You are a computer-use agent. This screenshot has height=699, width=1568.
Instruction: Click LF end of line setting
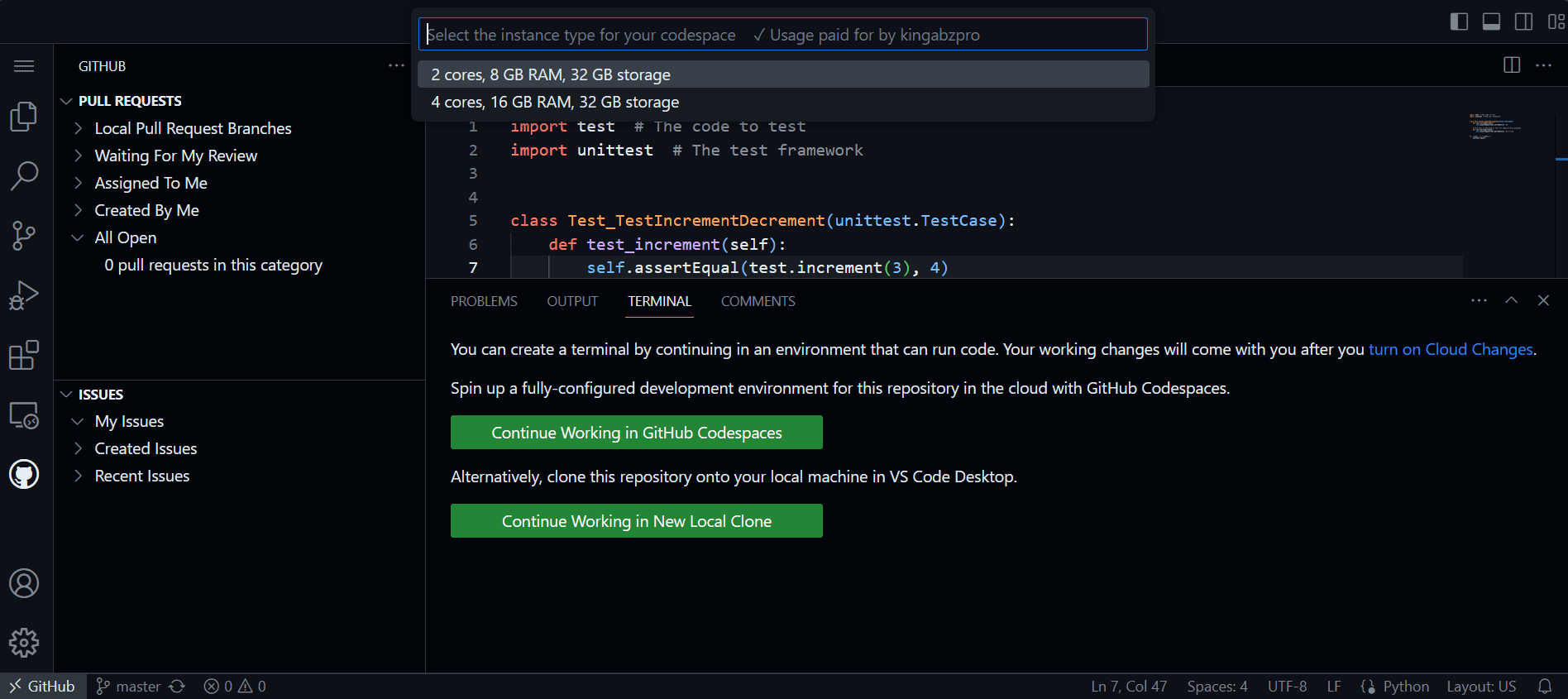point(1334,686)
